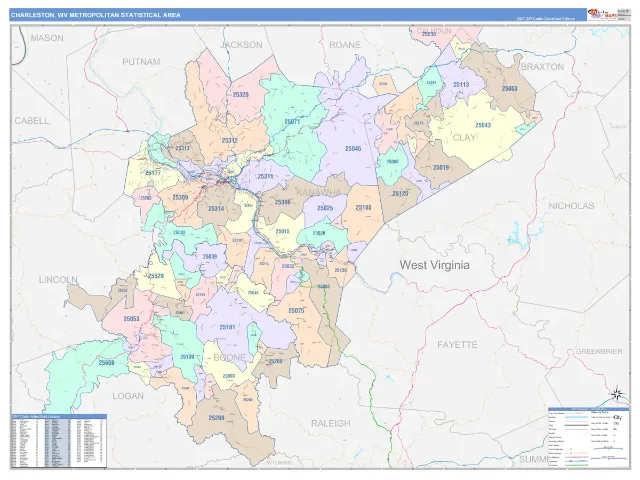
Task: Click ZIP code label 25043
Action: (483, 125)
